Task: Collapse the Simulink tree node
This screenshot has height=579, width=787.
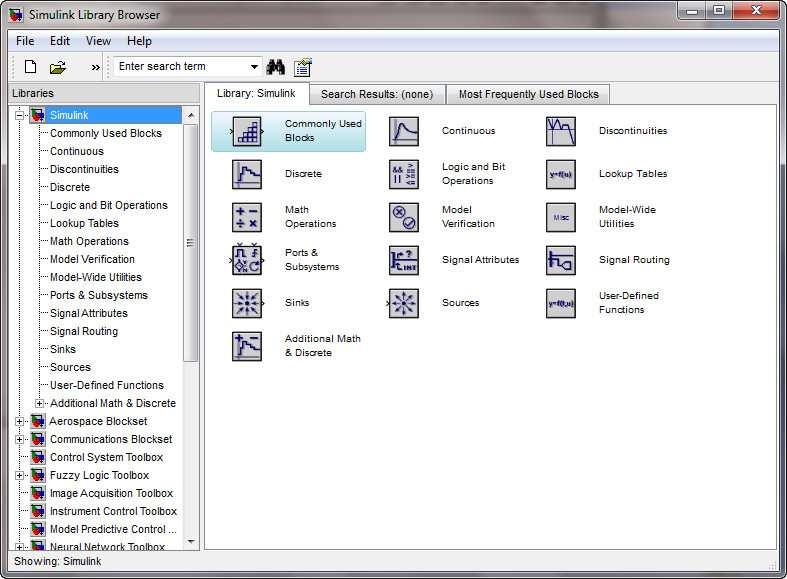Action: [x=20, y=115]
